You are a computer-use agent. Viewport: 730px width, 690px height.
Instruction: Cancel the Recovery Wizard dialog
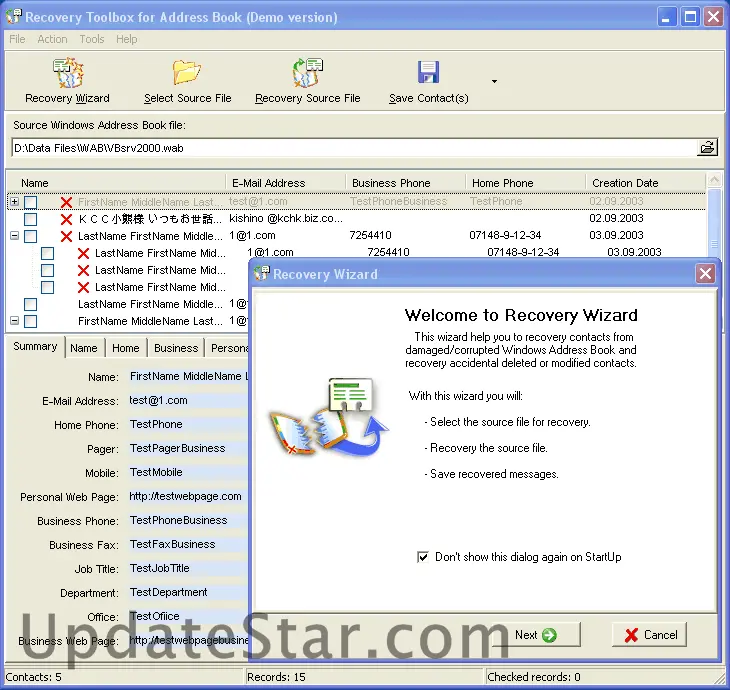click(649, 635)
